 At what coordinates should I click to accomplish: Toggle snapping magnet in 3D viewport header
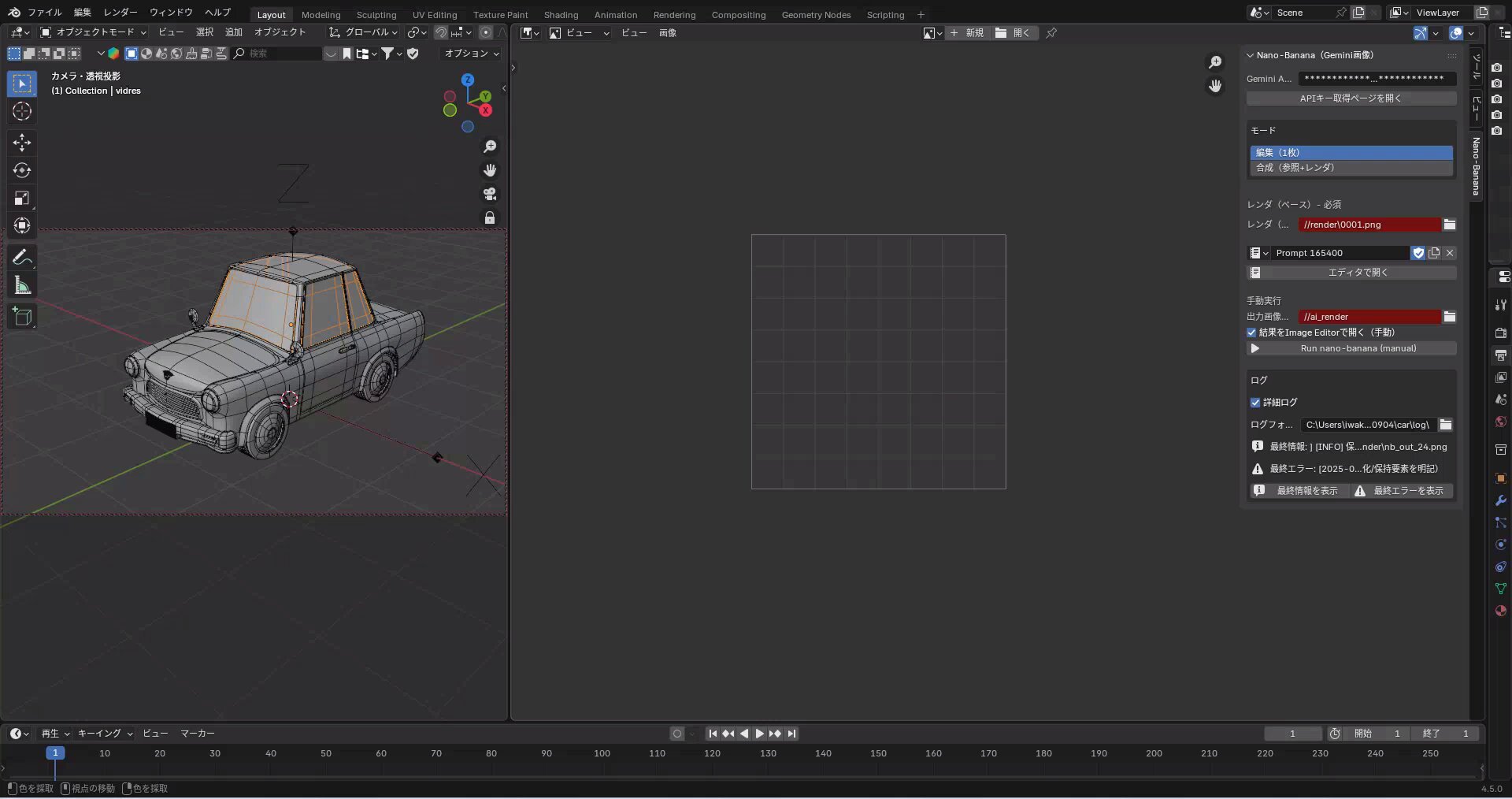(442, 32)
